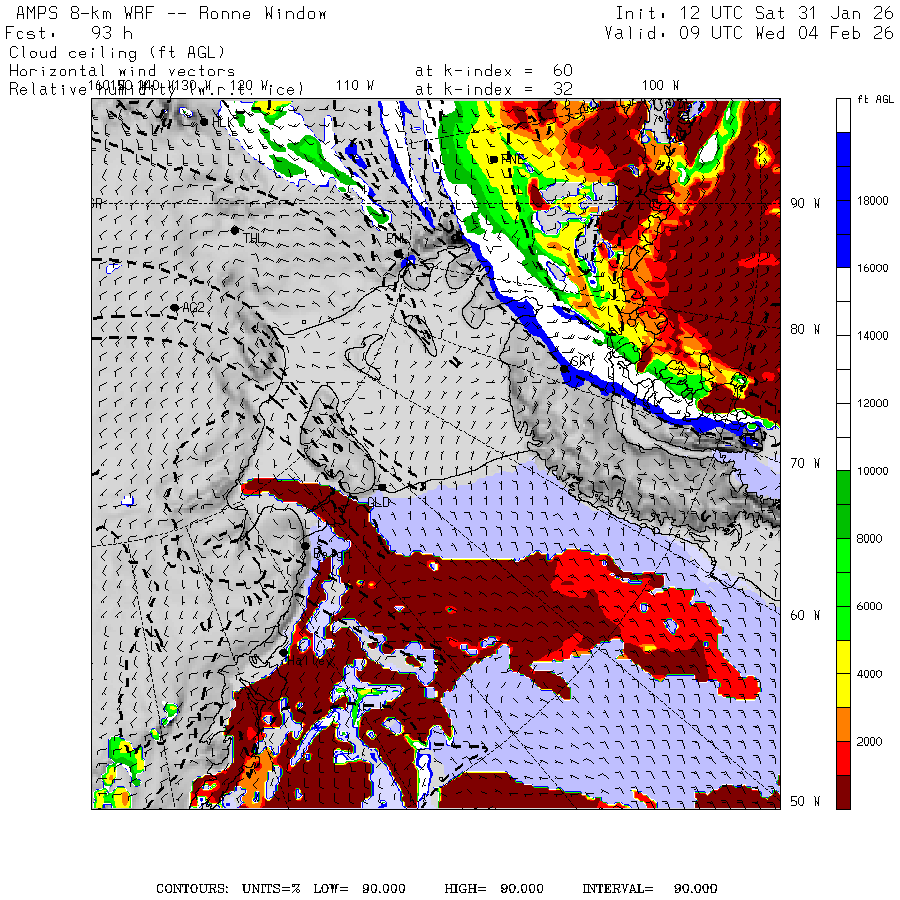
Task: Select the 'Fcst: 93 h' forecast hour text
Action: click(69, 33)
